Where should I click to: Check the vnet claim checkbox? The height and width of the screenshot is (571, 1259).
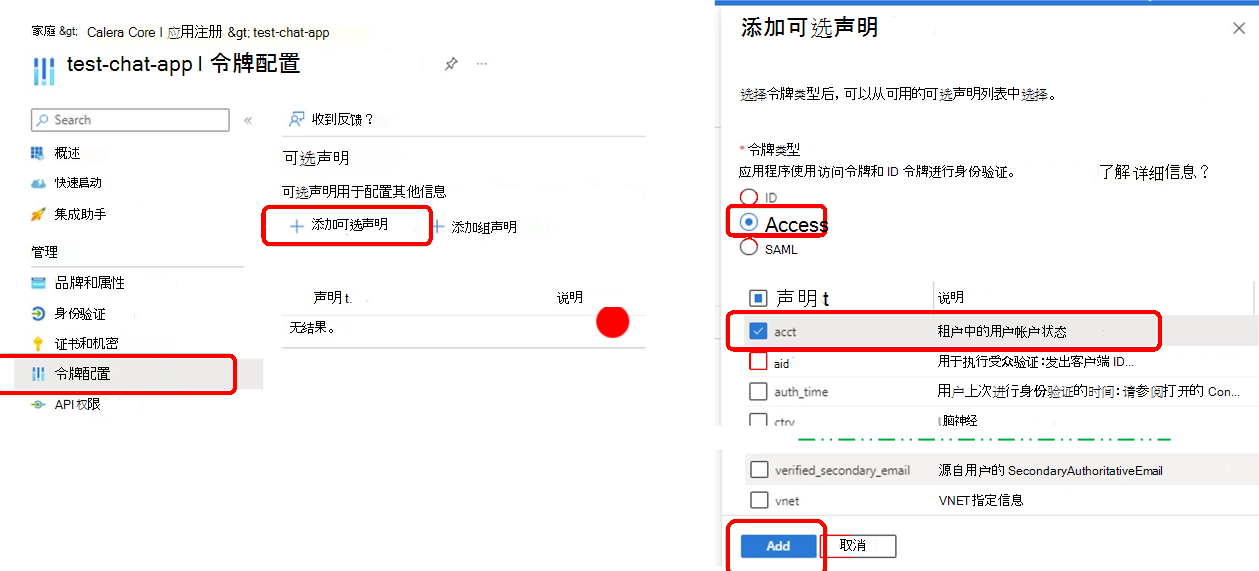point(759,500)
